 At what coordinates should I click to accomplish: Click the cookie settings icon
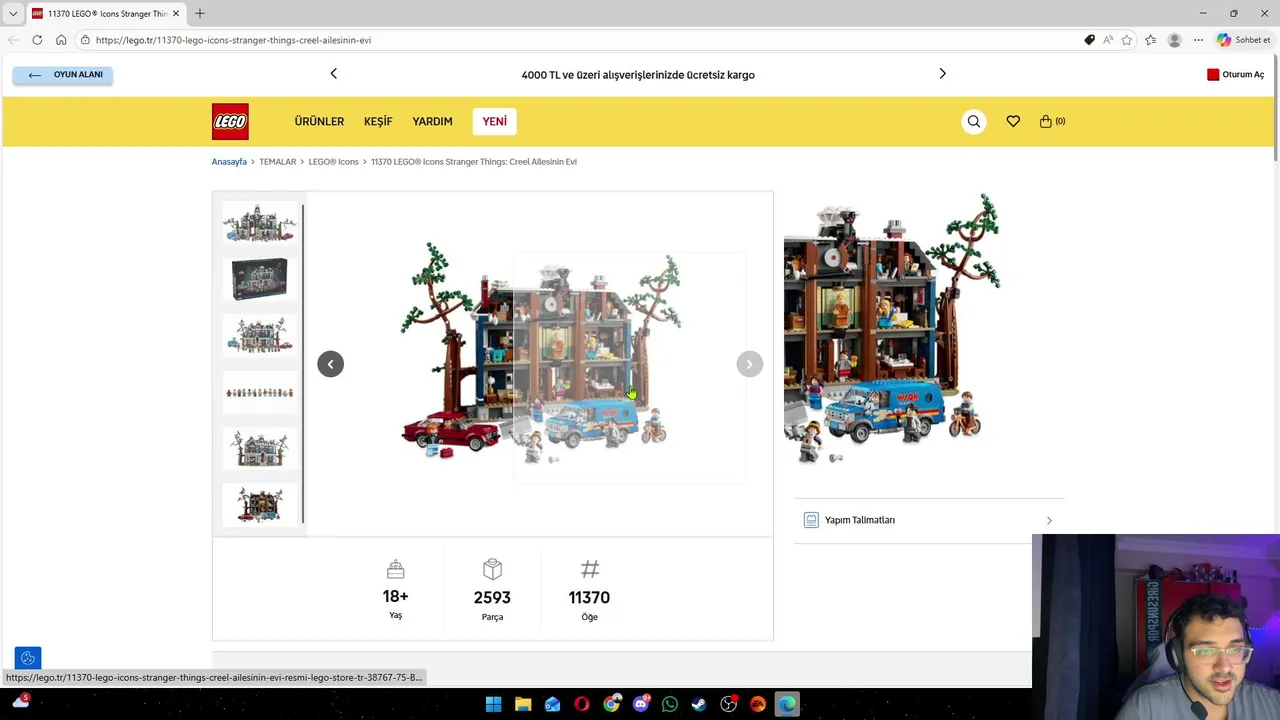point(28,658)
